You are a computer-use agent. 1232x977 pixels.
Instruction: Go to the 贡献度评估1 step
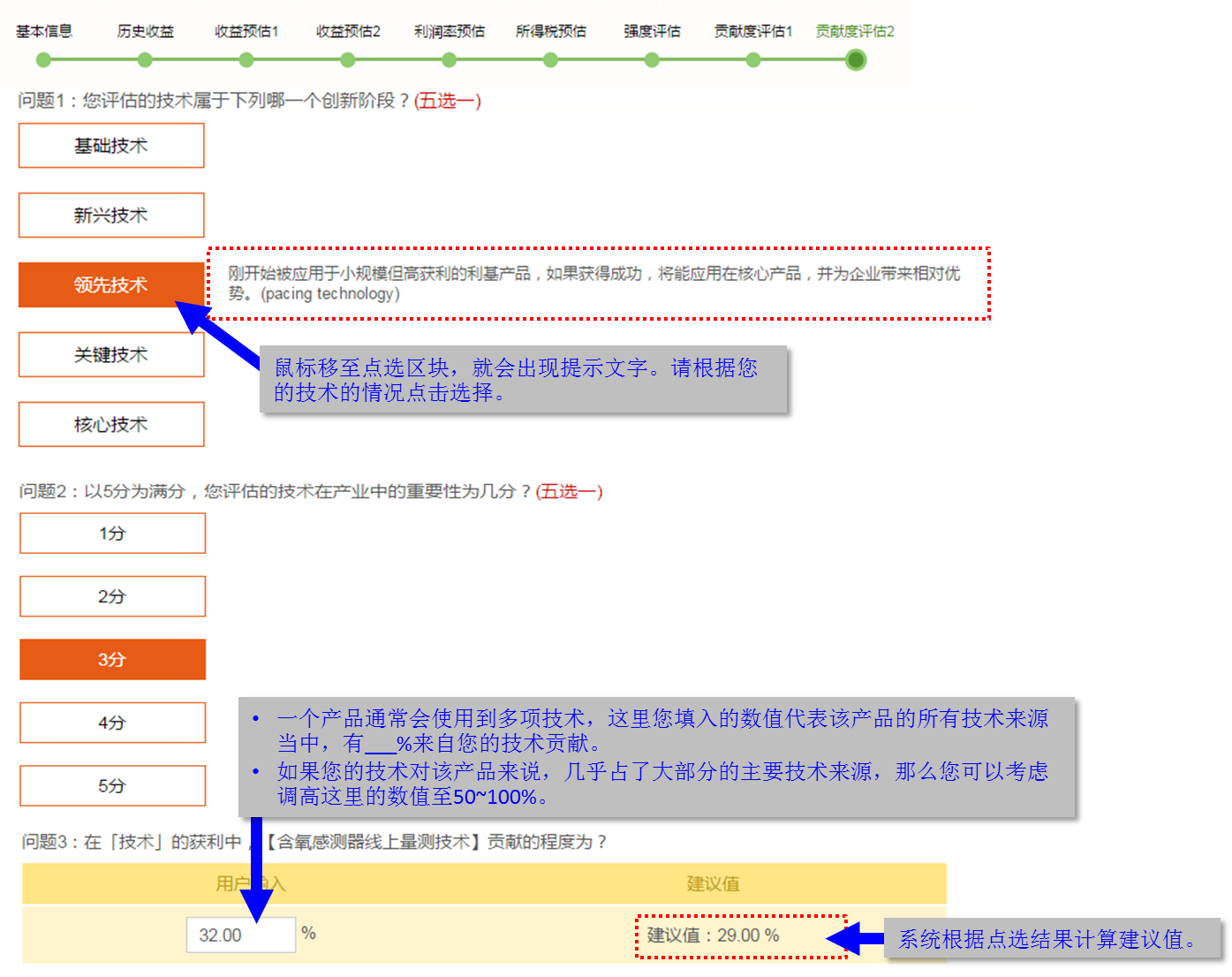pos(753,31)
